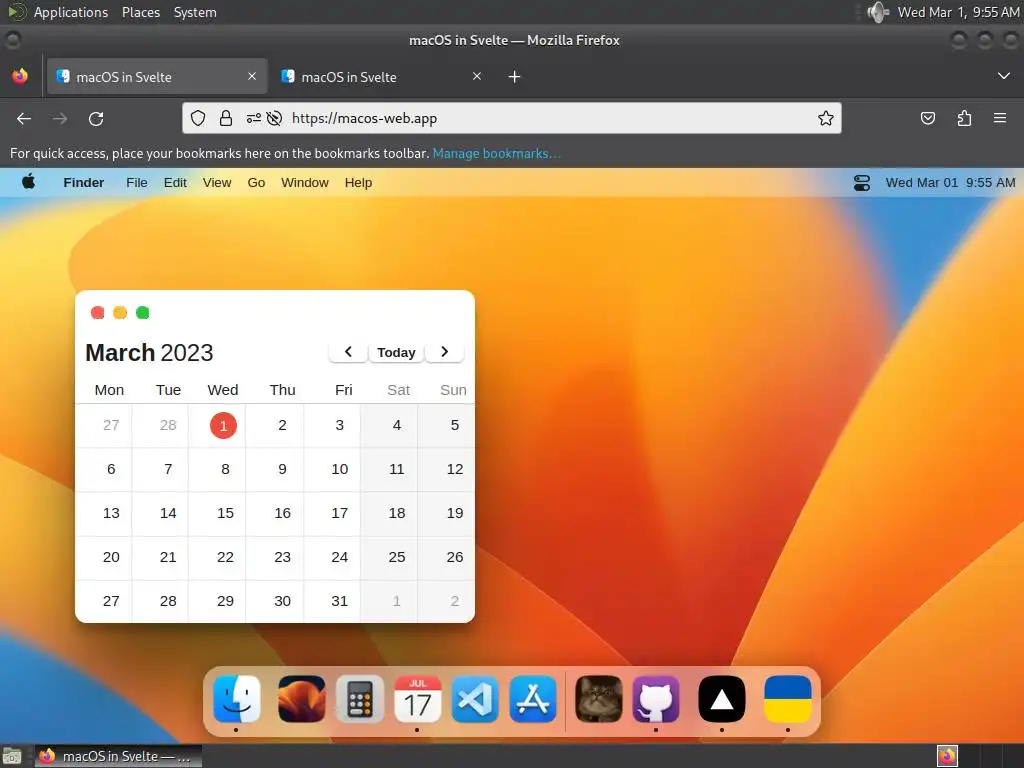This screenshot has width=1024, height=768.
Task: Open Firefox extensions menu
Action: point(964,118)
